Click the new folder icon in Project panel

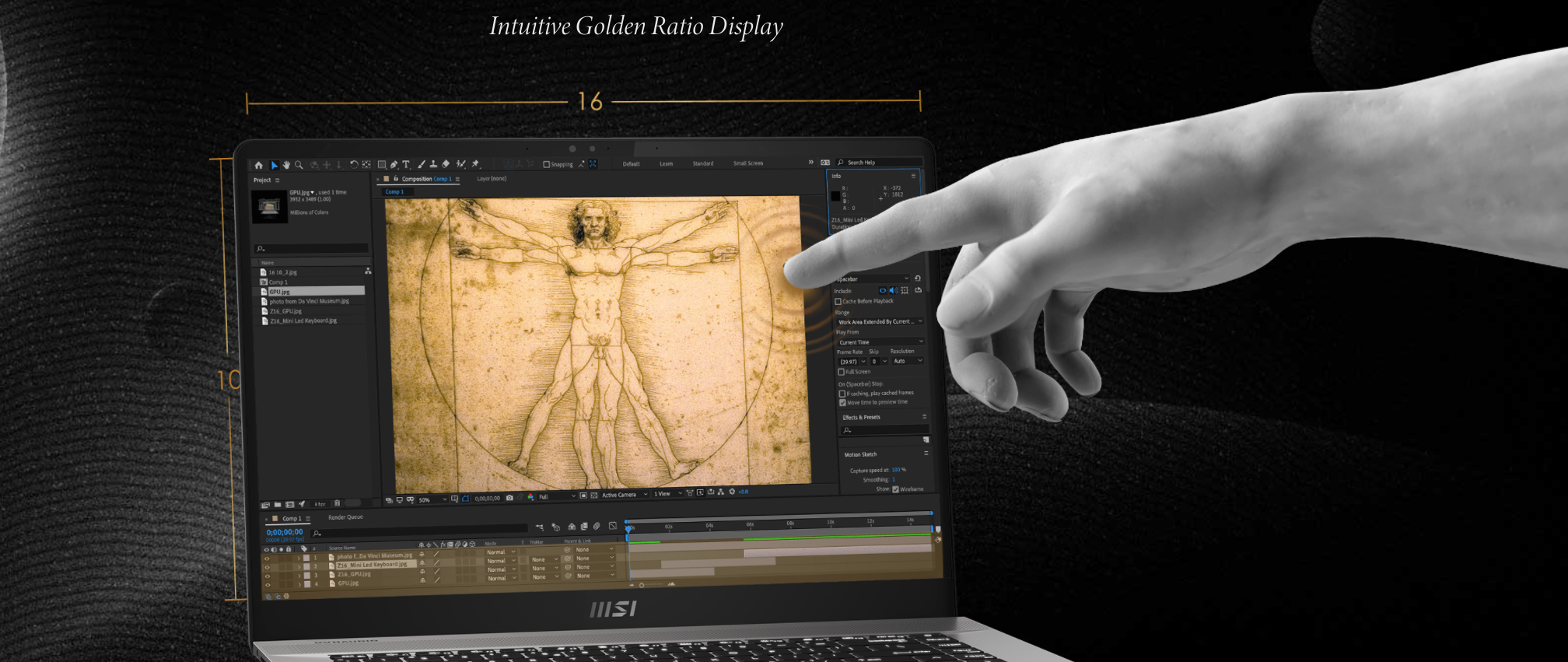pos(278,505)
